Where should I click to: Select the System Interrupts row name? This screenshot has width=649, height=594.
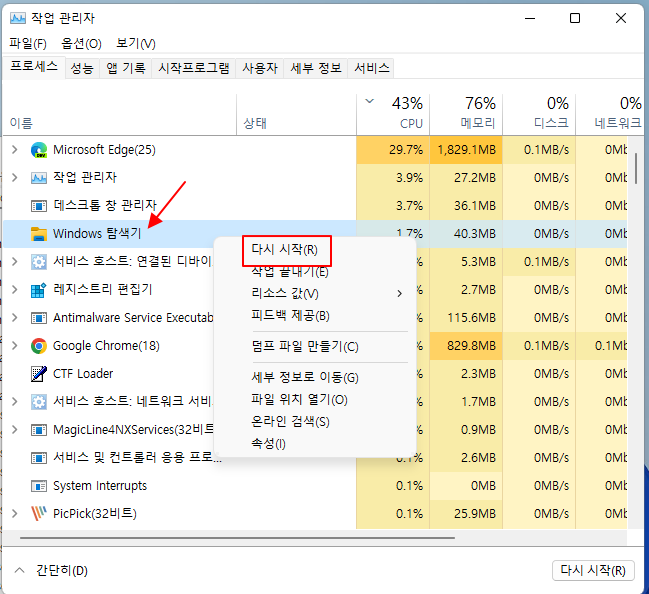(x=100, y=486)
